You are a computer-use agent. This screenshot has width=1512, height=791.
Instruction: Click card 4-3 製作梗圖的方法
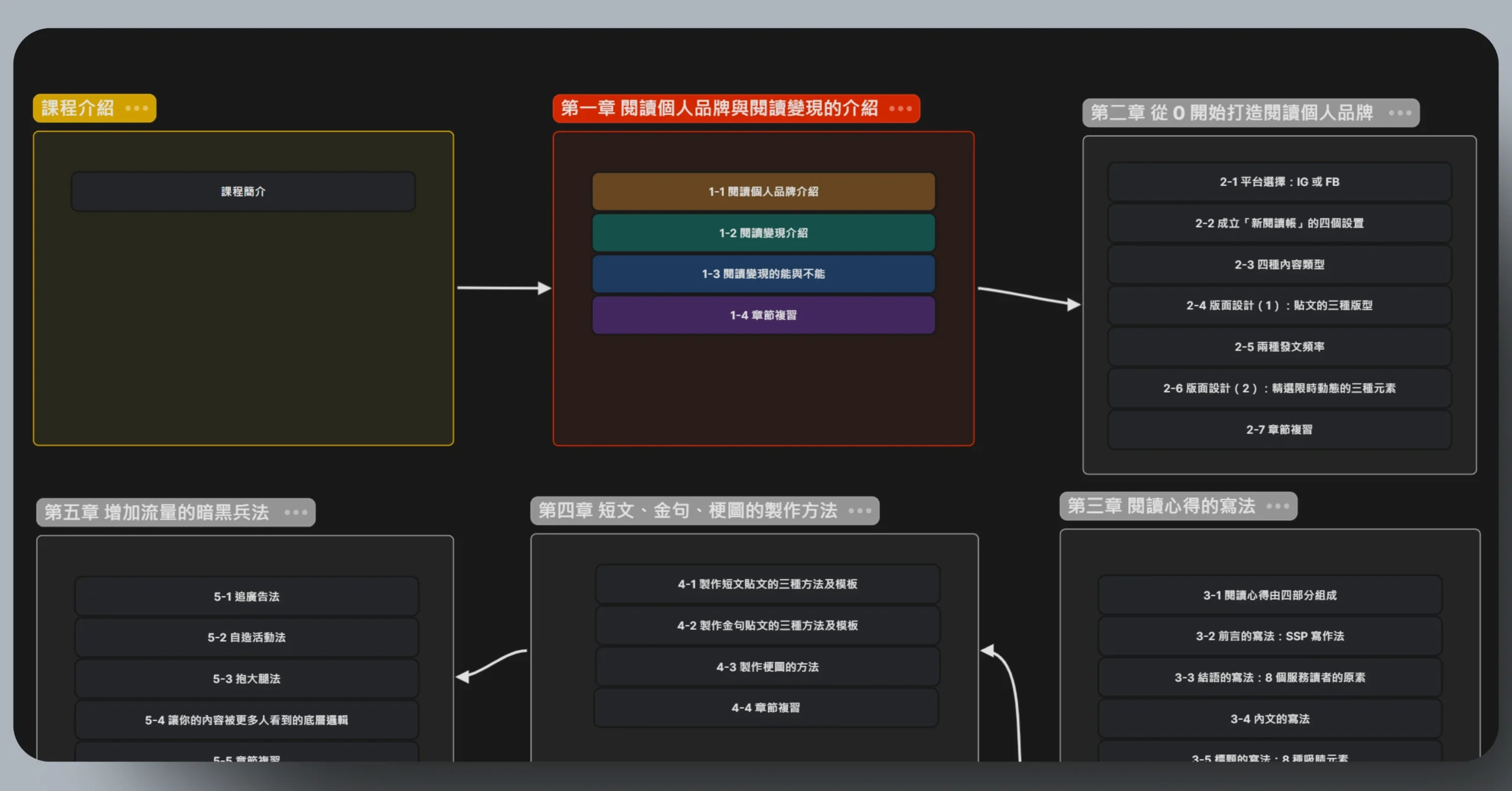coord(767,666)
